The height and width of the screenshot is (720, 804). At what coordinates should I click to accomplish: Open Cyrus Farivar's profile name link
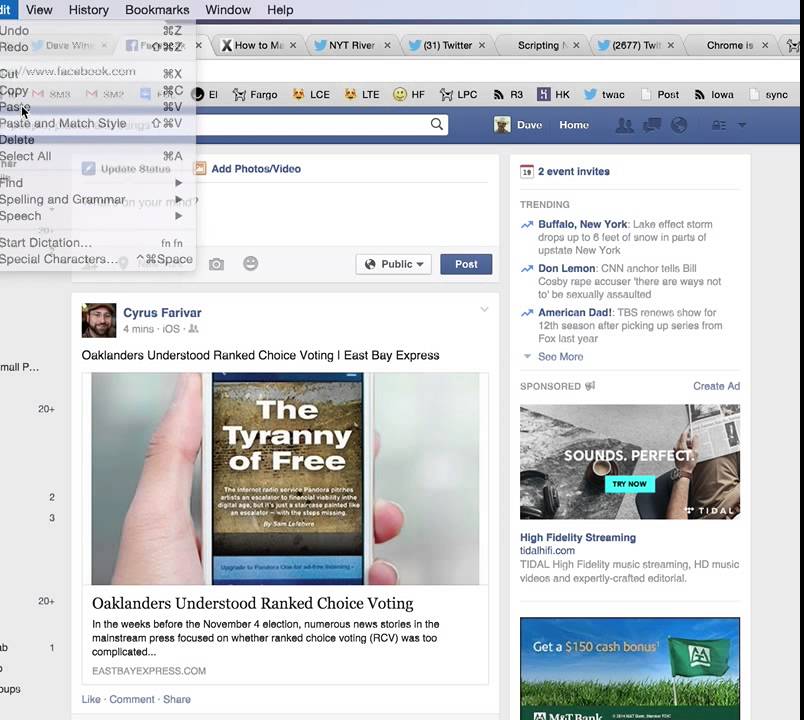pyautogui.click(x=162, y=313)
